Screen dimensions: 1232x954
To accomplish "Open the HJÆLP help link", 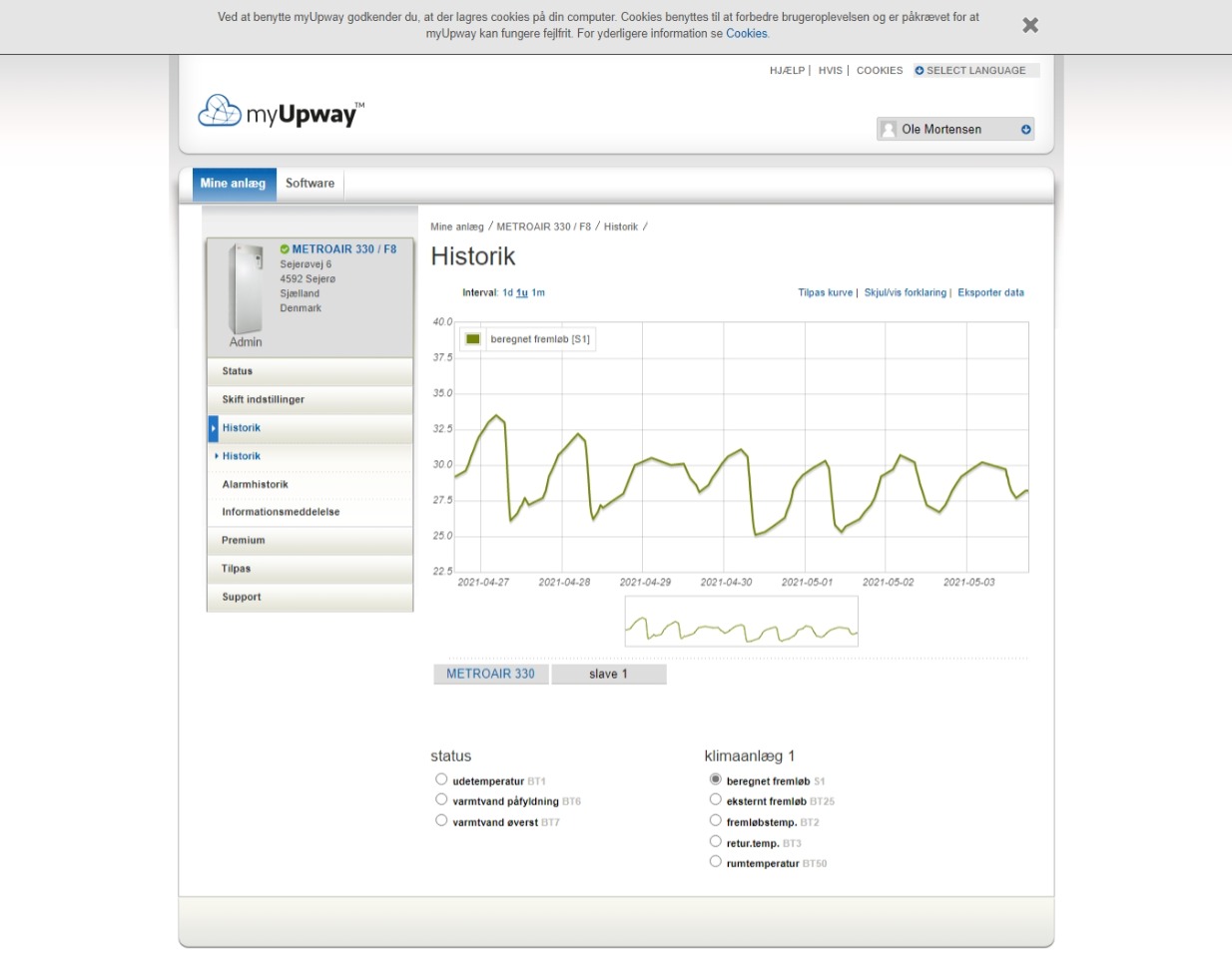I will [787, 71].
